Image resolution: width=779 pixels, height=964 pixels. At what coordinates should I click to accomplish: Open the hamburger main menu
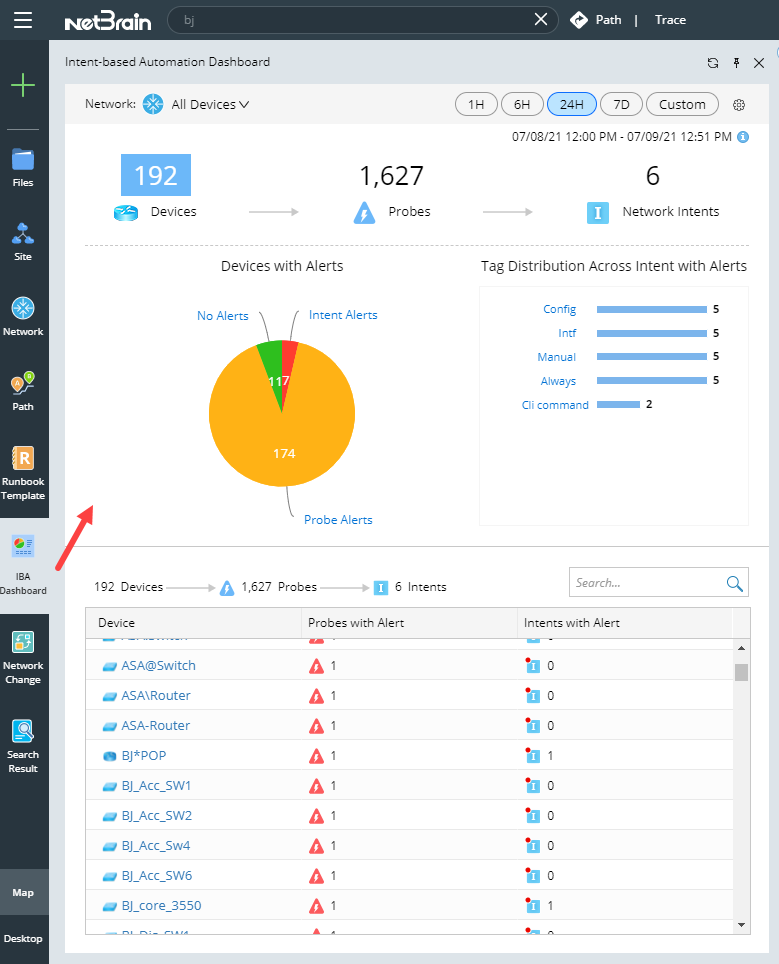[23, 20]
